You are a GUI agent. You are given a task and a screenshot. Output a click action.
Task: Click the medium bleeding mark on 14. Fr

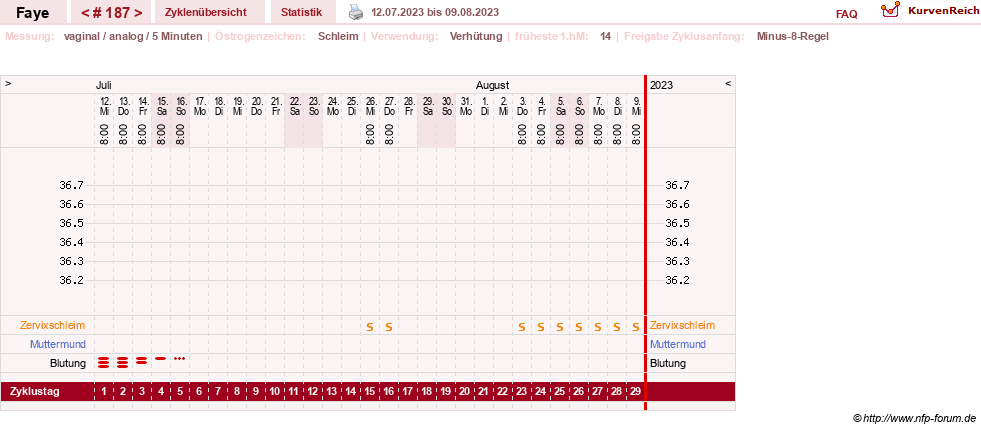coord(141,360)
